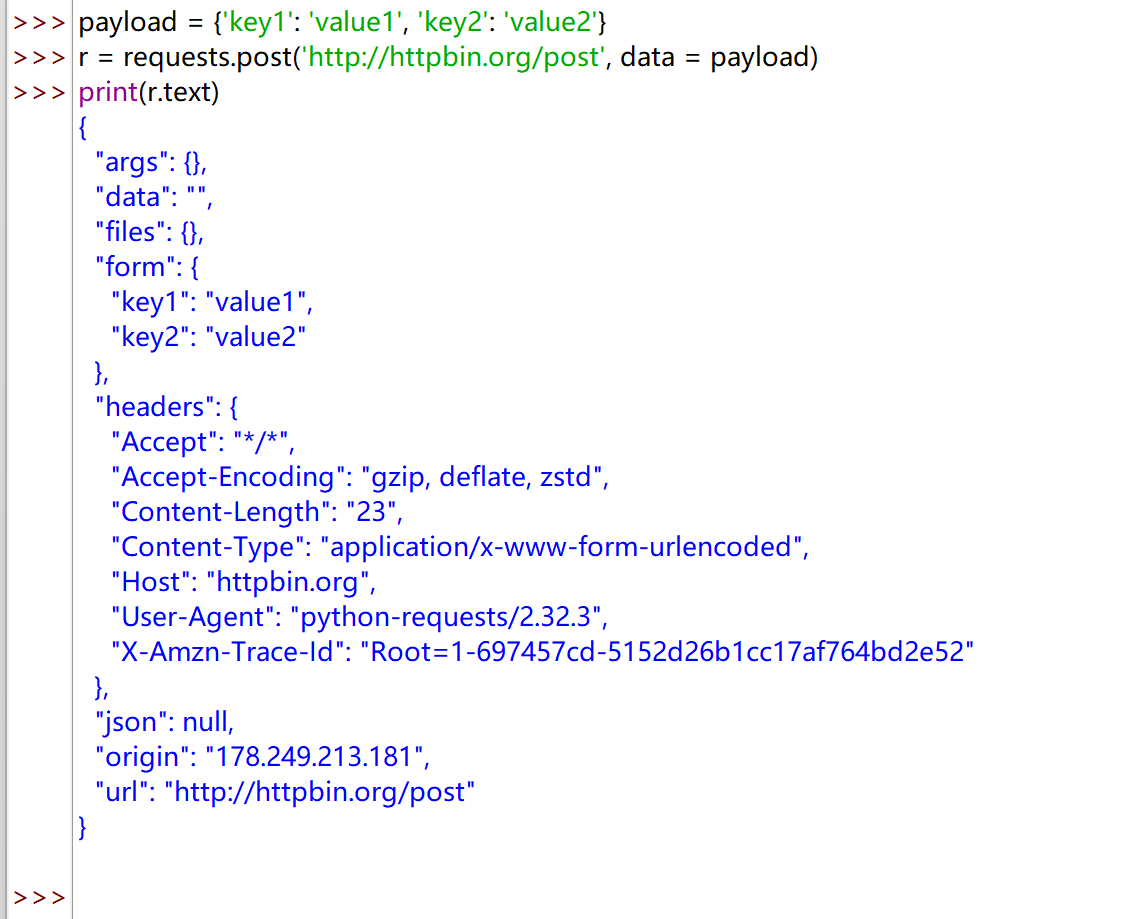Click the "form": { output line
This screenshot has height=919, width=1135.
click(146, 268)
